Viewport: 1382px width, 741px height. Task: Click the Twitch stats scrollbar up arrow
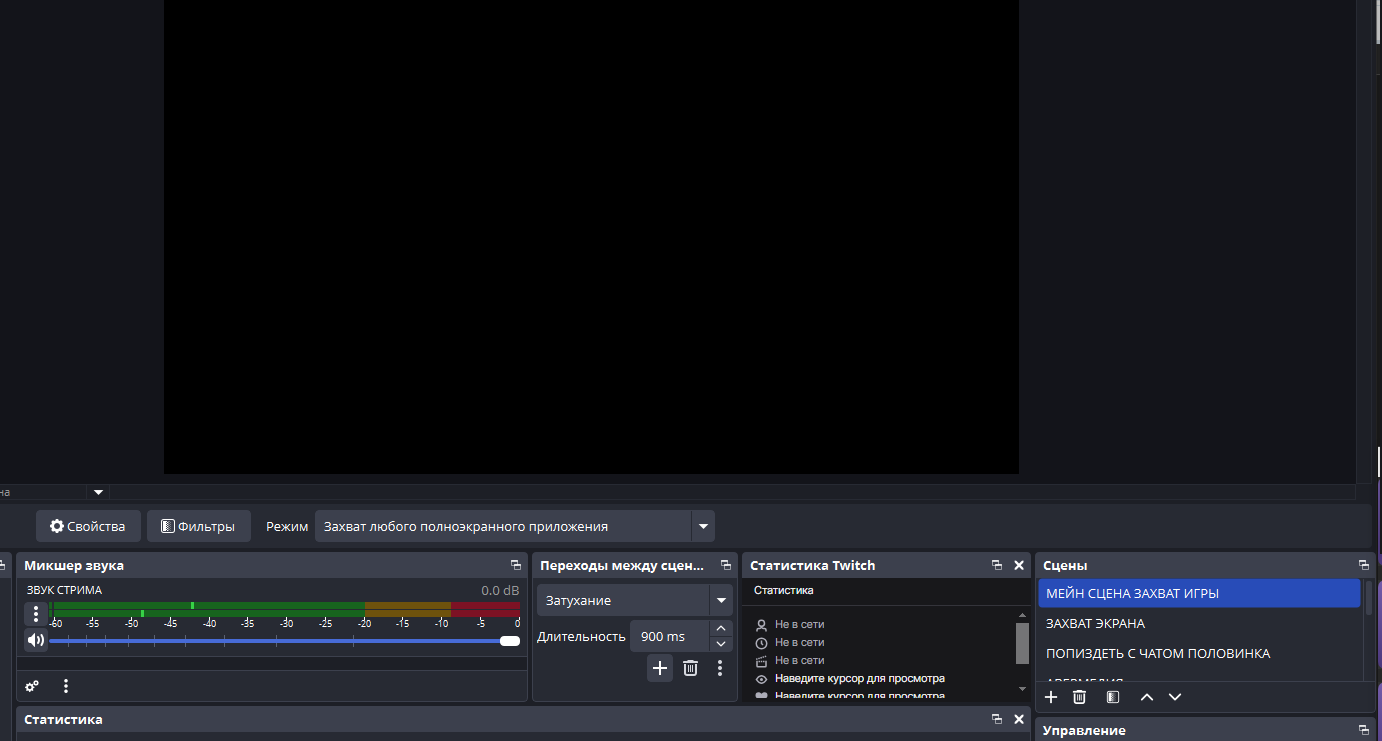1022,615
